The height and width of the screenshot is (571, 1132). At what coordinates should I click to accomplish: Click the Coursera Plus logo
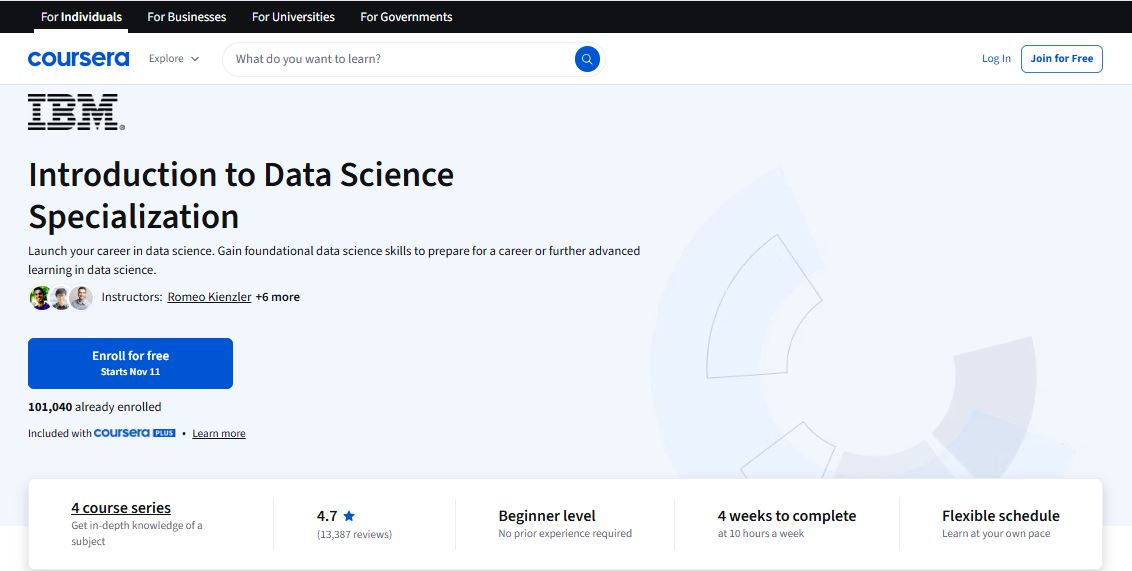[135, 433]
